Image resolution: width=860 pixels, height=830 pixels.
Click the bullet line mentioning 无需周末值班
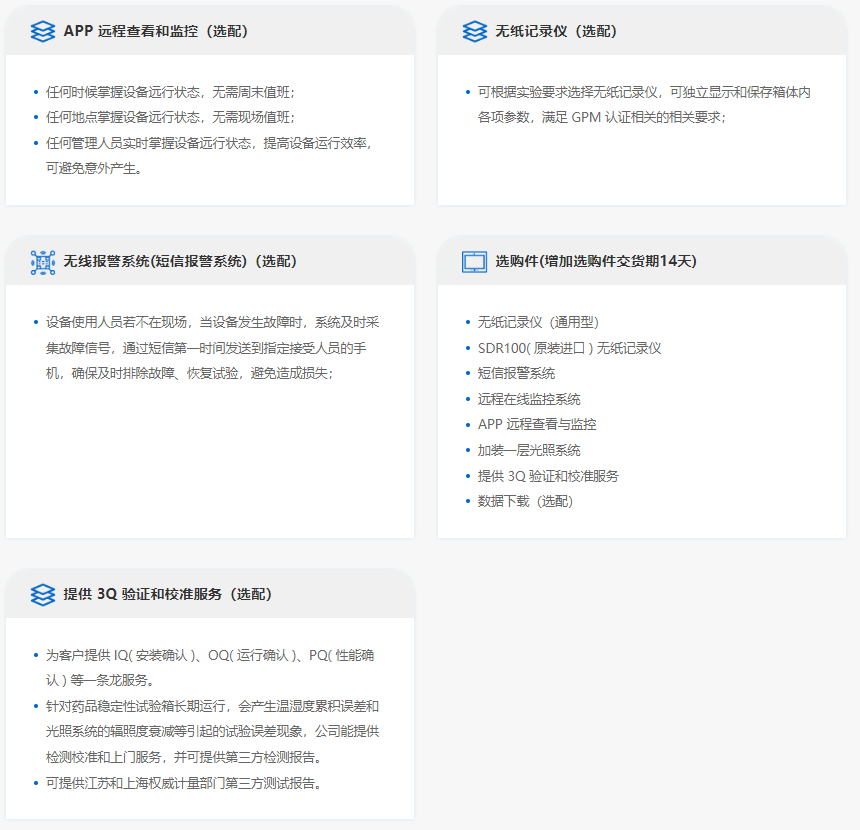[x=170, y=92]
